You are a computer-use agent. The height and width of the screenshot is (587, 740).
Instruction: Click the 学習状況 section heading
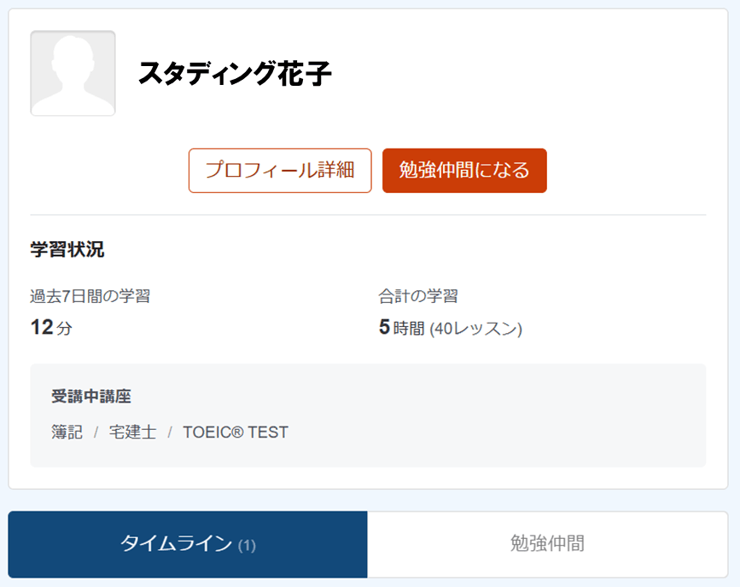67,250
